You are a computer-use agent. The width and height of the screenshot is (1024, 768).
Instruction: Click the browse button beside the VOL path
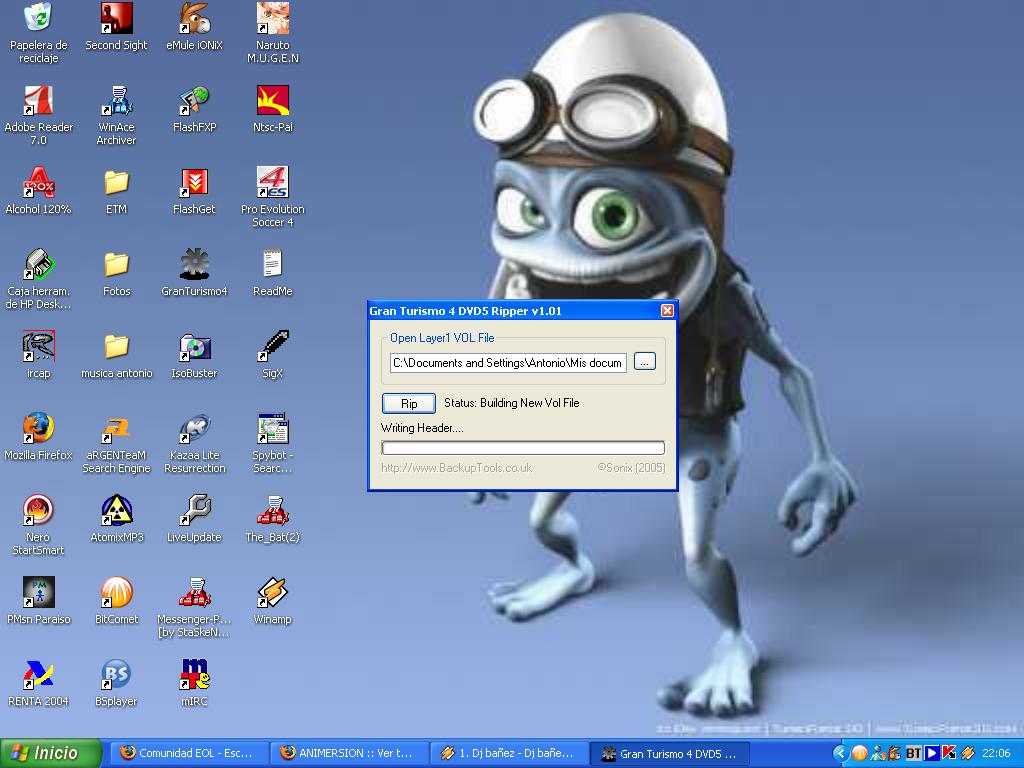[x=645, y=362]
